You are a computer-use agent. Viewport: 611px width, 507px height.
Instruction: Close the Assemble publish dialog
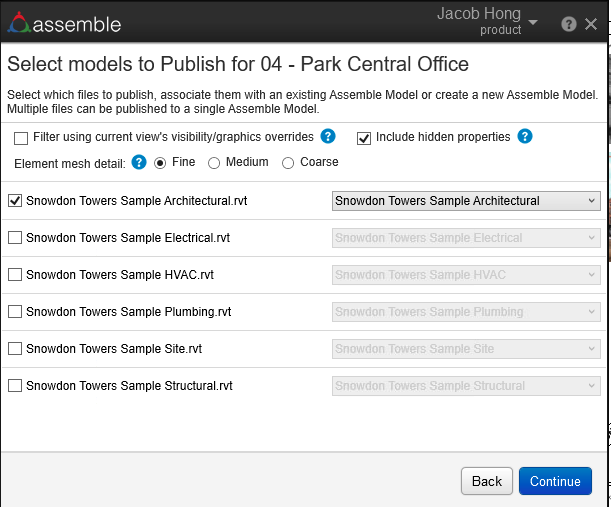(x=591, y=24)
